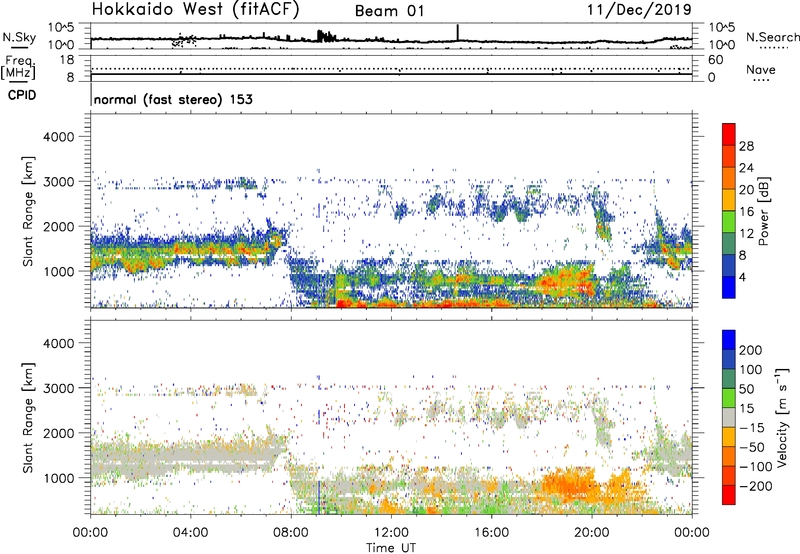Image resolution: width=800 pixels, height=554 pixels.
Task: Click the dotted line sample beside Nave
Action: pyautogui.click(x=761, y=81)
